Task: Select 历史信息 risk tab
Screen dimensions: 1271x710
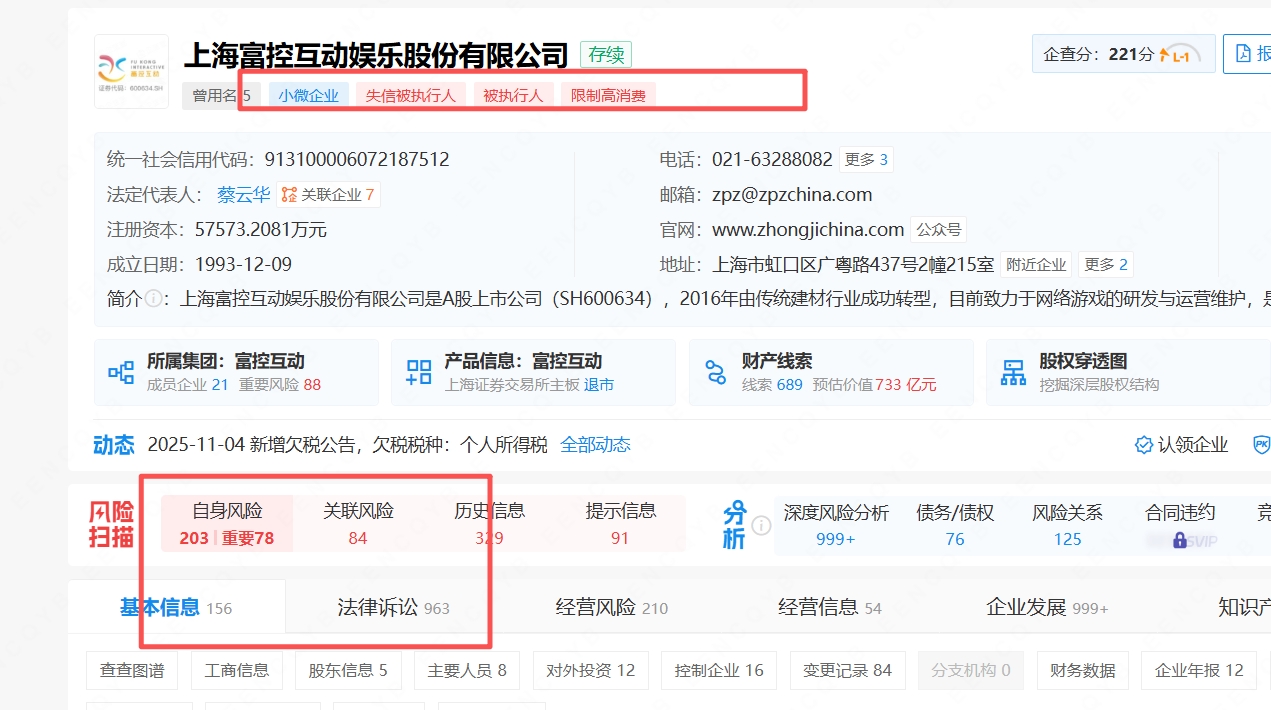Action: pos(489,524)
